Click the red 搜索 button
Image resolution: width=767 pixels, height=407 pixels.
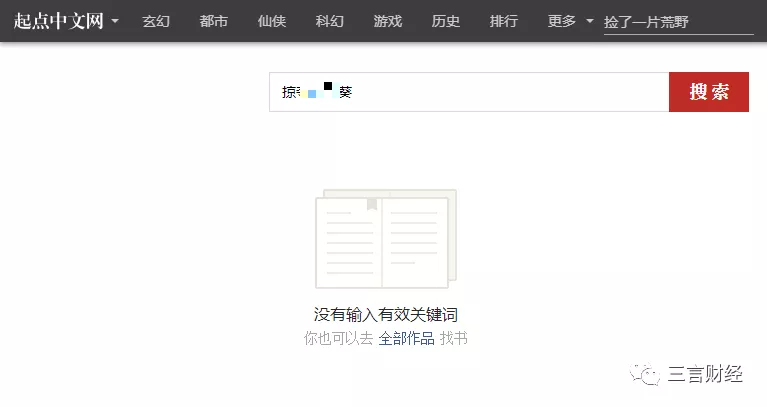(709, 92)
